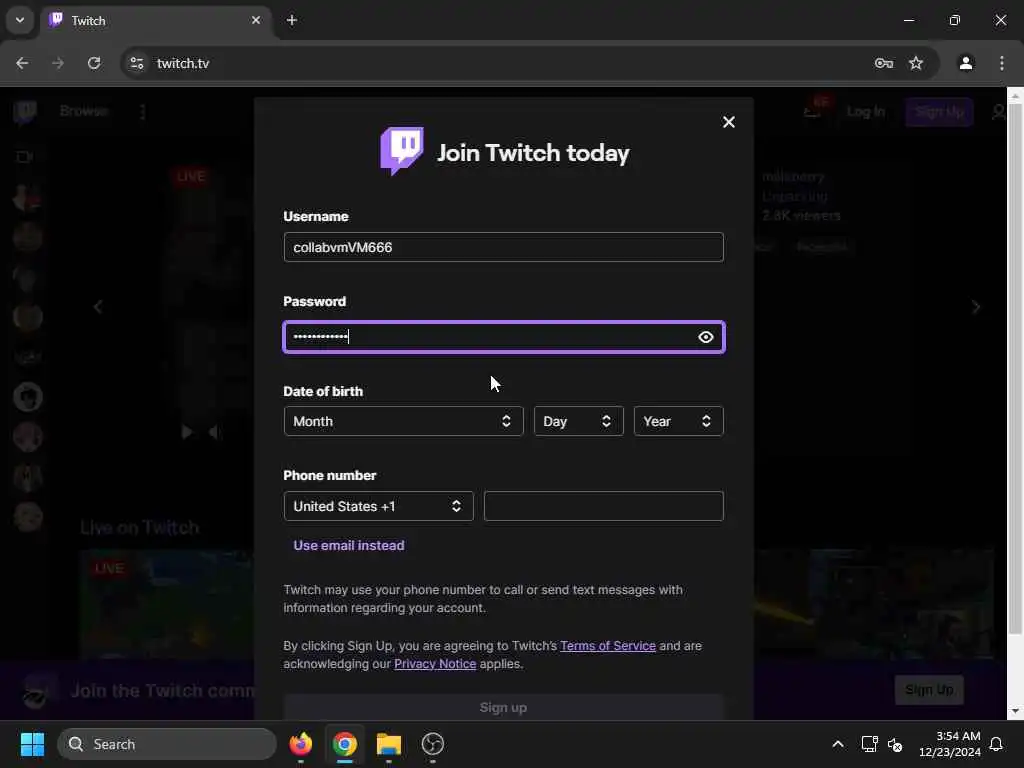The image size is (1024, 768).
Task: Open the Privacy Notice link
Action: tap(435, 664)
